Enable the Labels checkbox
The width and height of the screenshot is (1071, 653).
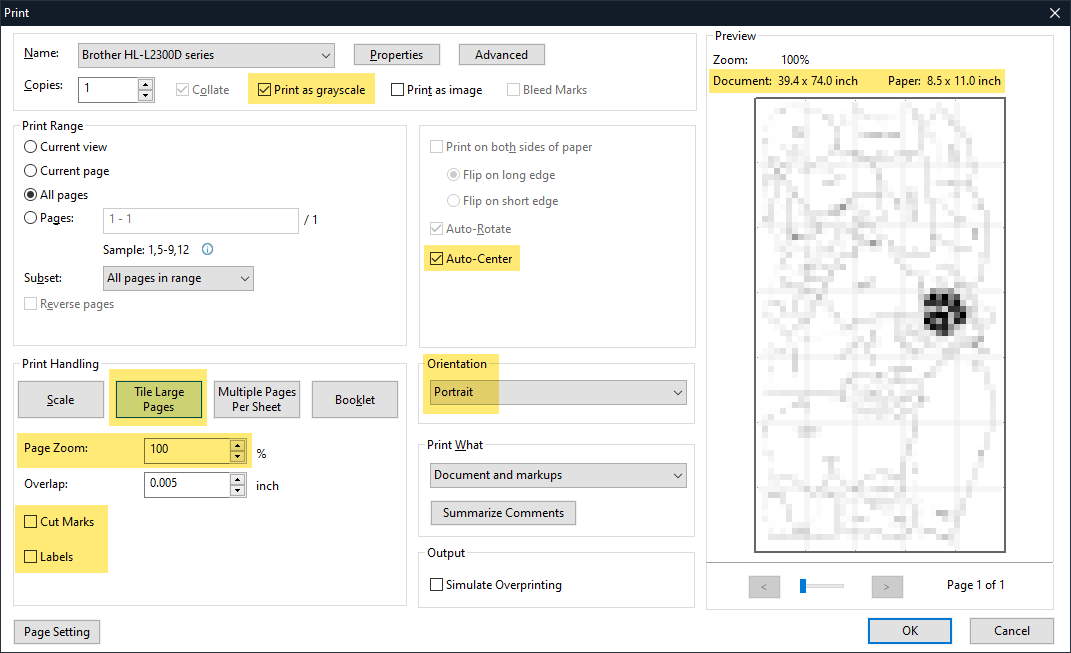click(x=30, y=557)
